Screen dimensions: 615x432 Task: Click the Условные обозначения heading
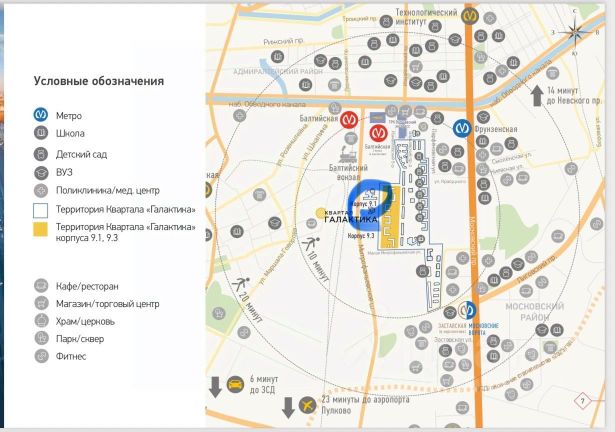(99, 81)
